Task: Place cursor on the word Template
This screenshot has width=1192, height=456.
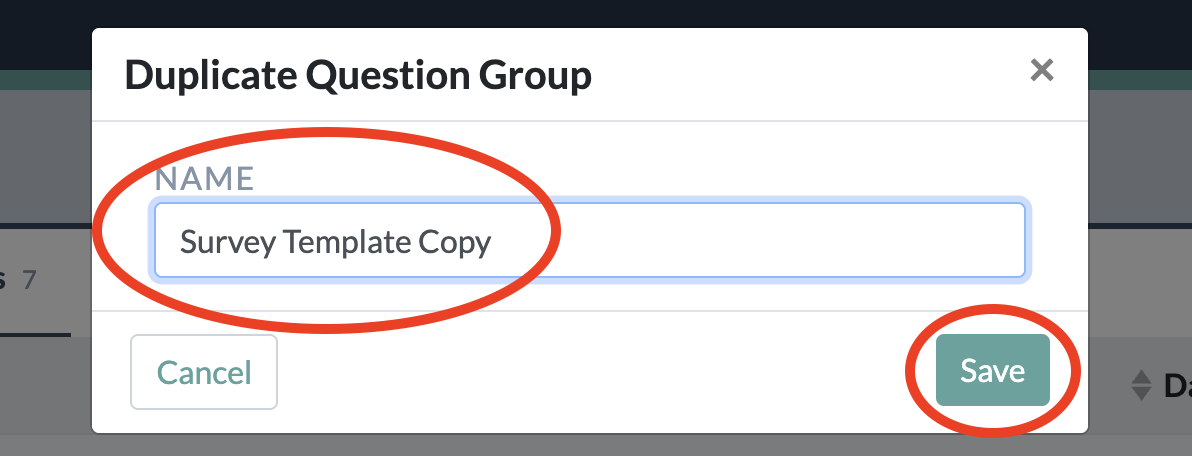Action: [347, 242]
